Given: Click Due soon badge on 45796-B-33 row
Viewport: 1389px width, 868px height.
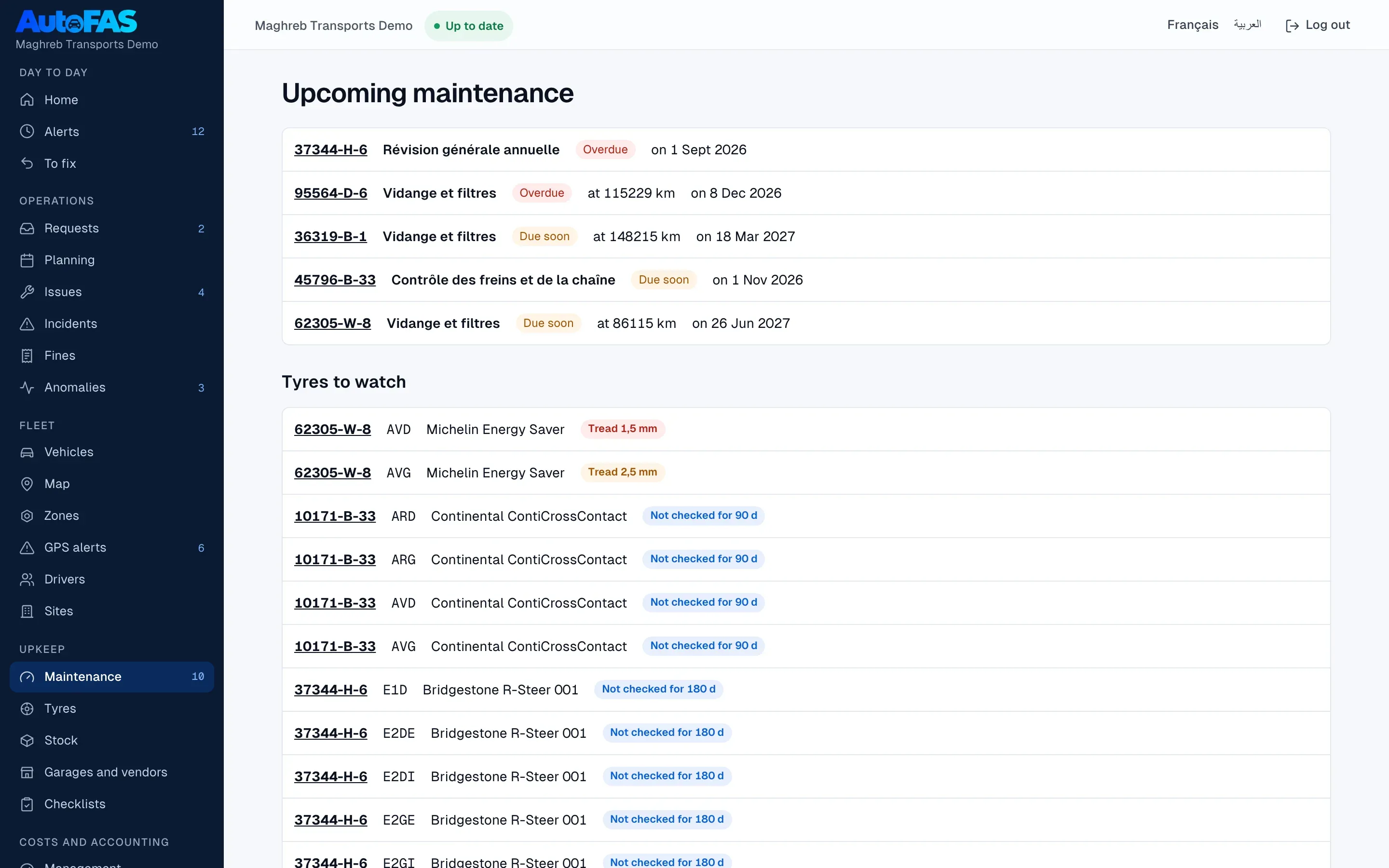Looking at the screenshot, I should point(664,280).
